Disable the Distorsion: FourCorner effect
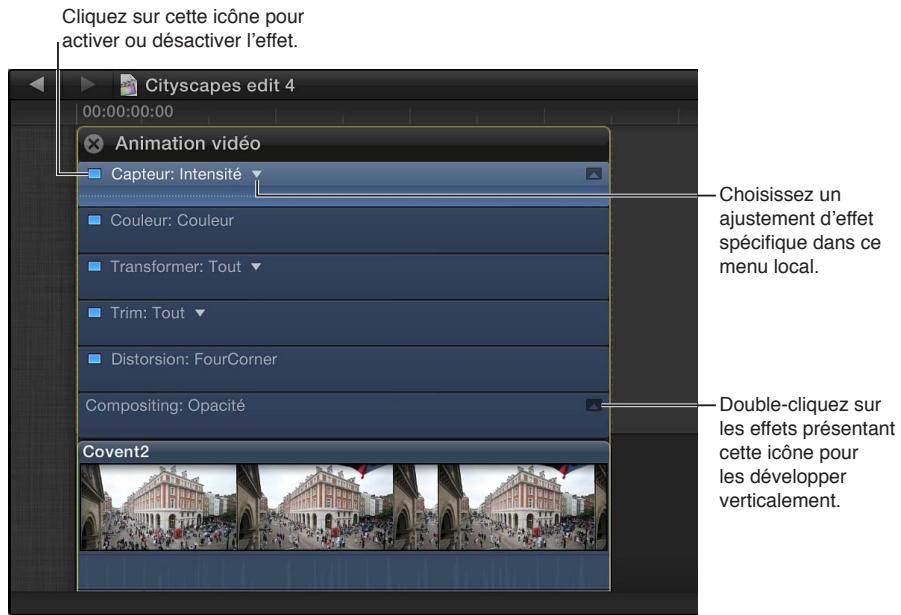901x615 pixels. (x=94, y=359)
